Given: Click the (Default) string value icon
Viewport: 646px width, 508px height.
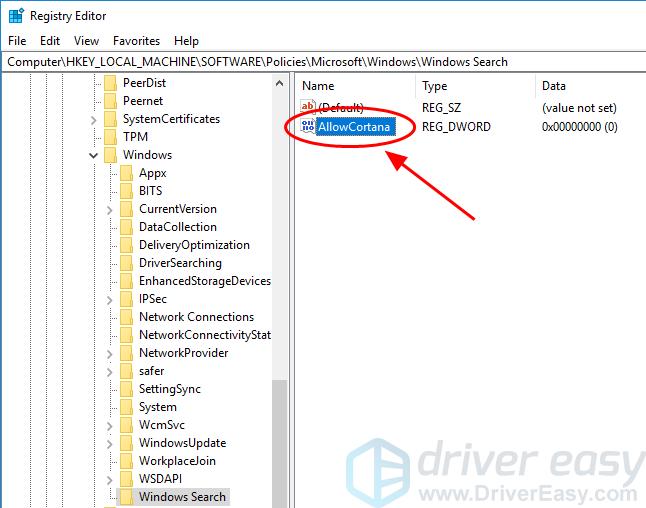Looking at the screenshot, I should (x=308, y=107).
